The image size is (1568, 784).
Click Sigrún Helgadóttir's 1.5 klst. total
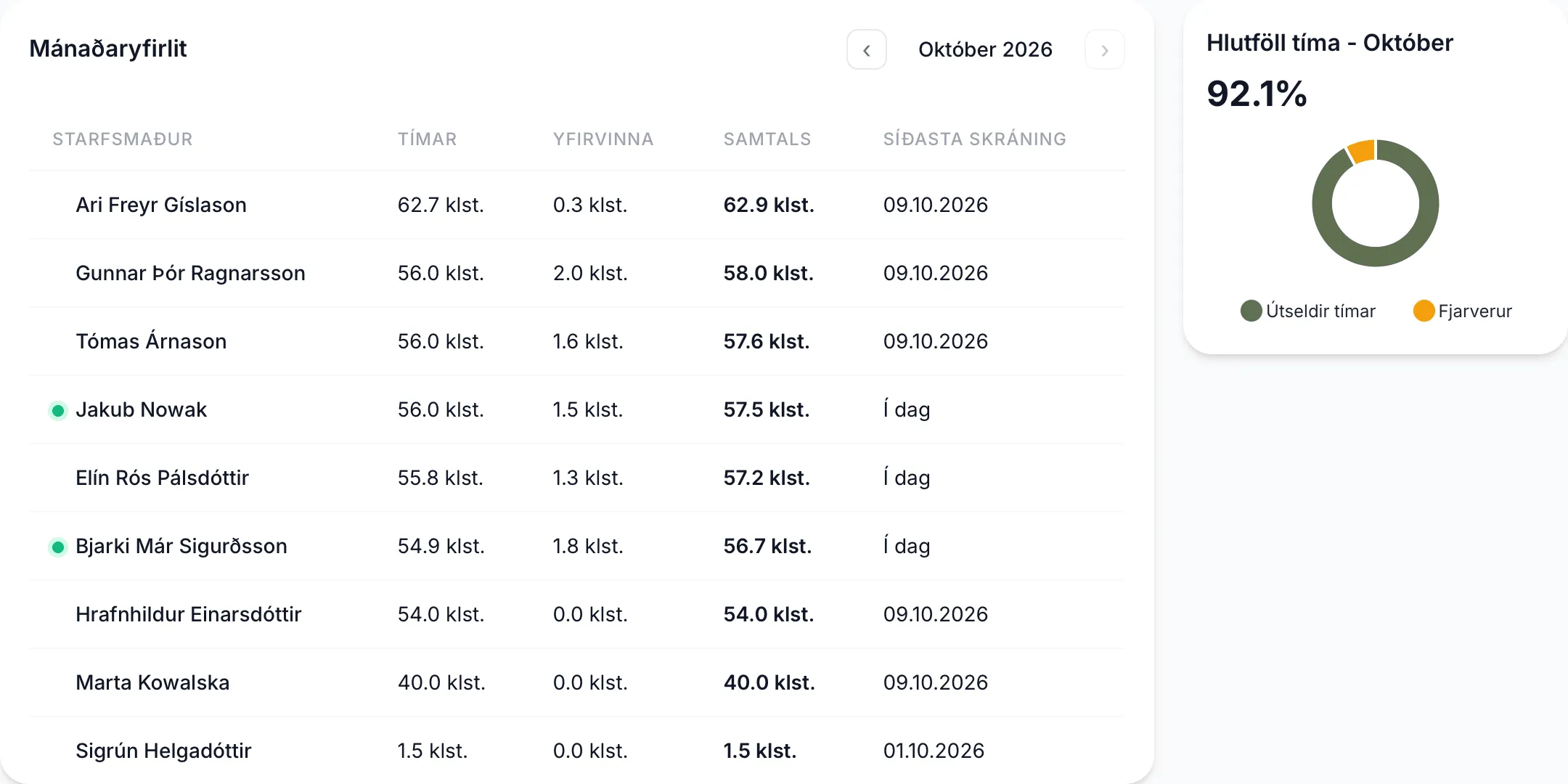pyautogui.click(x=760, y=751)
